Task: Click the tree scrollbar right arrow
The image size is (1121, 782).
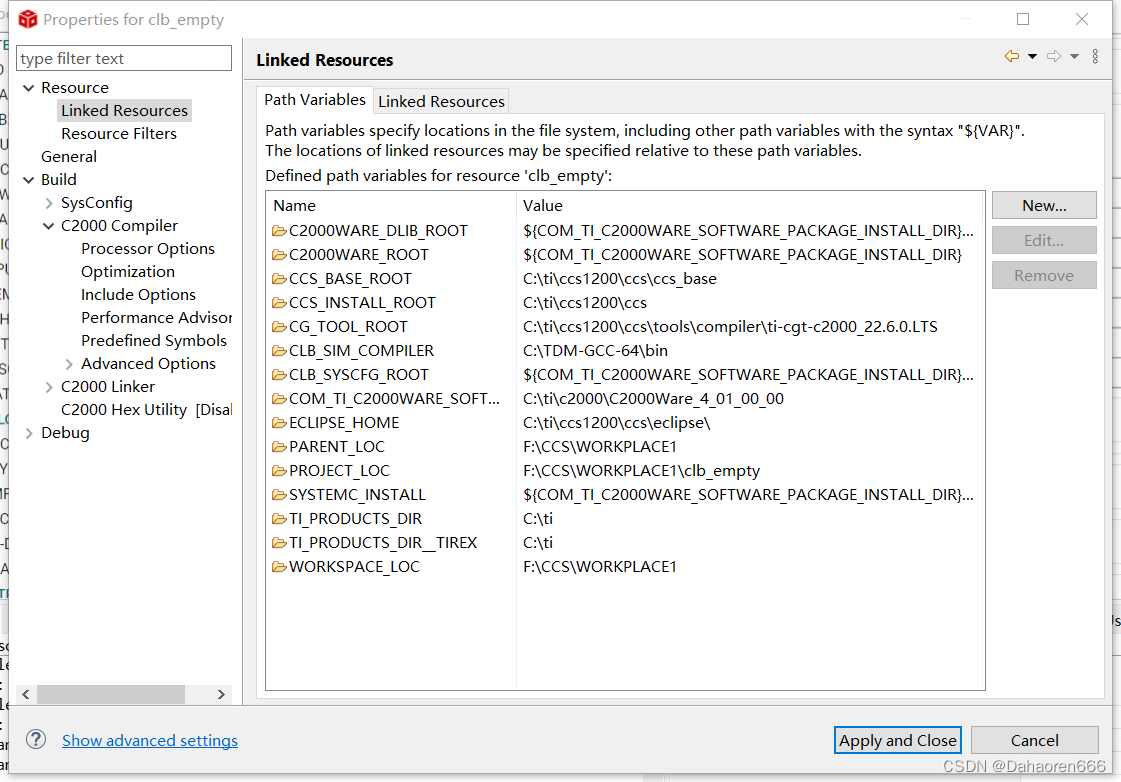Action: 221,694
